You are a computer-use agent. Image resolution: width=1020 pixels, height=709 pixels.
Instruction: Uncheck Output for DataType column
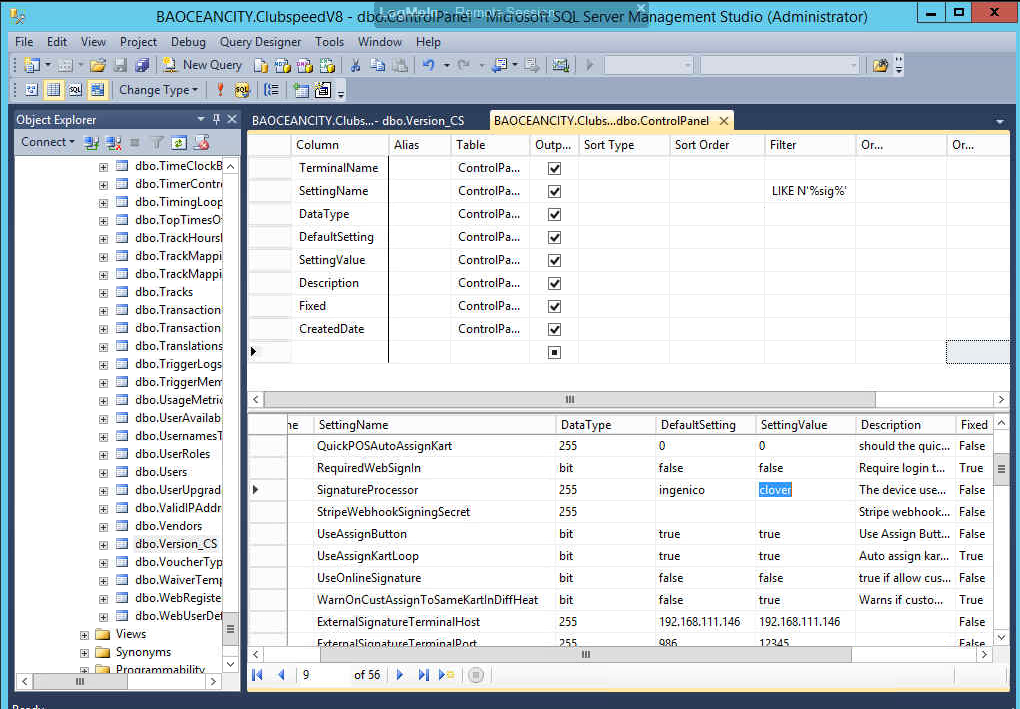[554, 214]
